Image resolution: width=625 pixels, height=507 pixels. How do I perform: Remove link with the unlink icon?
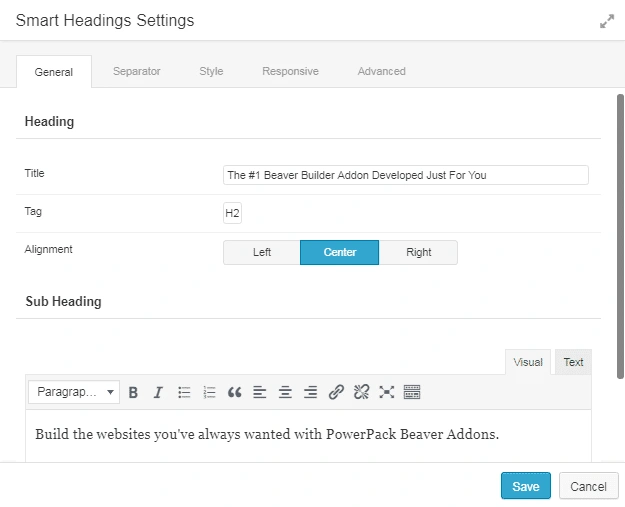coord(362,392)
